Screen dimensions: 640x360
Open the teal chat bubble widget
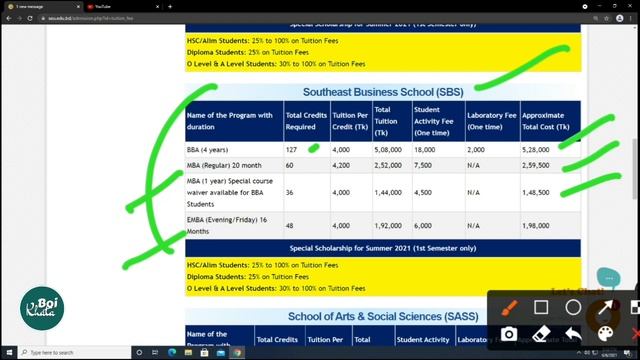[609, 278]
